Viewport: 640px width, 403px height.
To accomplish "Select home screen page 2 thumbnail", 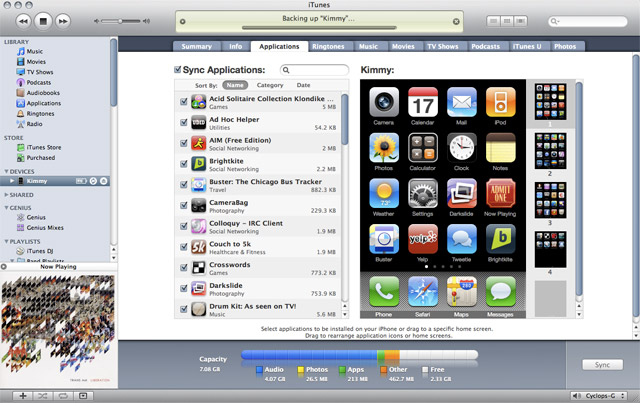I will coord(550,151).
